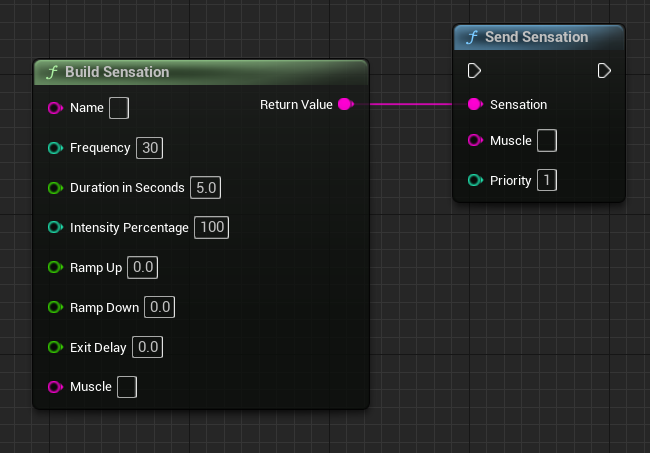The image size is (650, 453).
Task: Edit the Intensity Percentage value 100
Action: [x=212, y=228]
